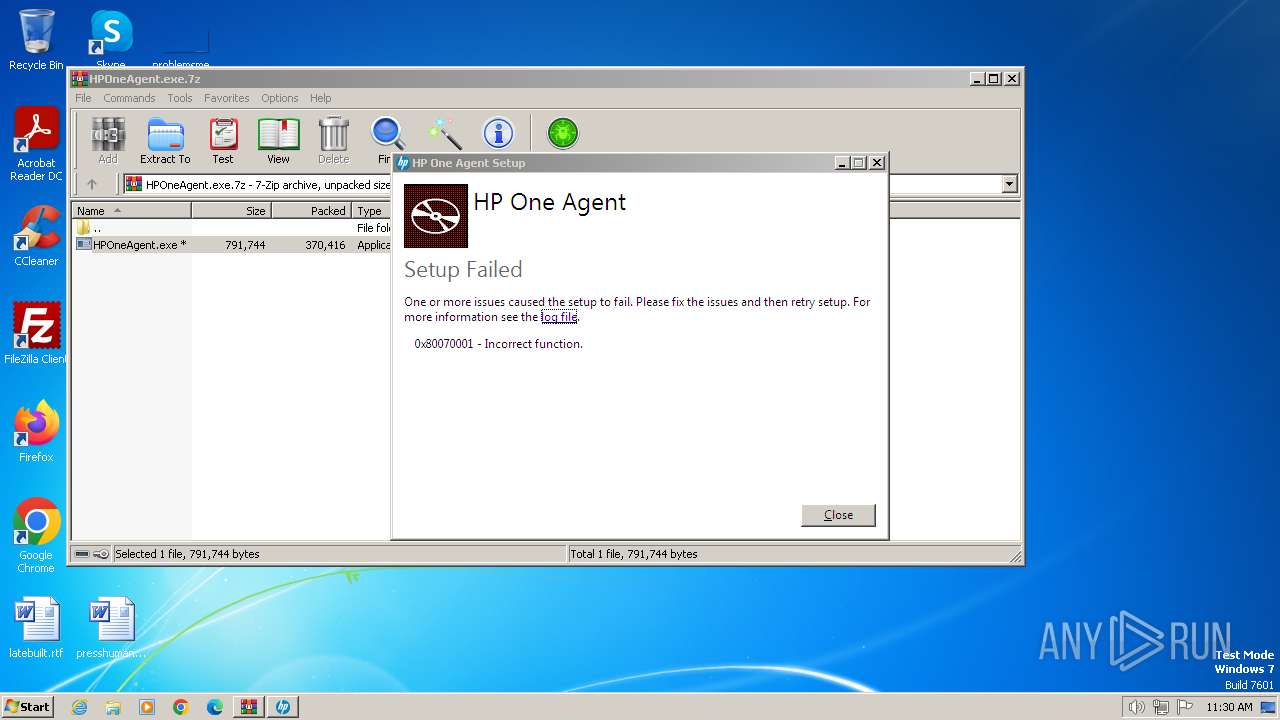
Task: Open the Options menu
Action: pyautogui.click(x=280, y=98)
